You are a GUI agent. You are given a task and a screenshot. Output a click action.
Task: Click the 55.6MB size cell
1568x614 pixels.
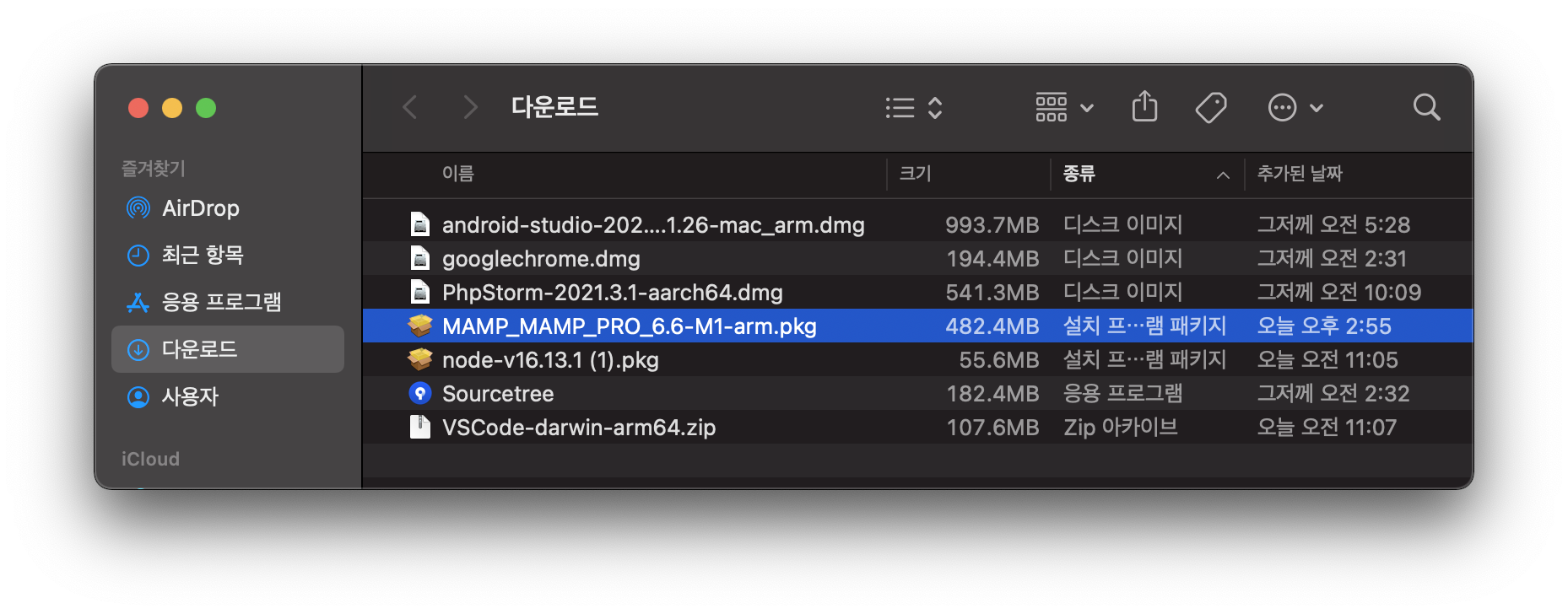[x=998, y=359]
